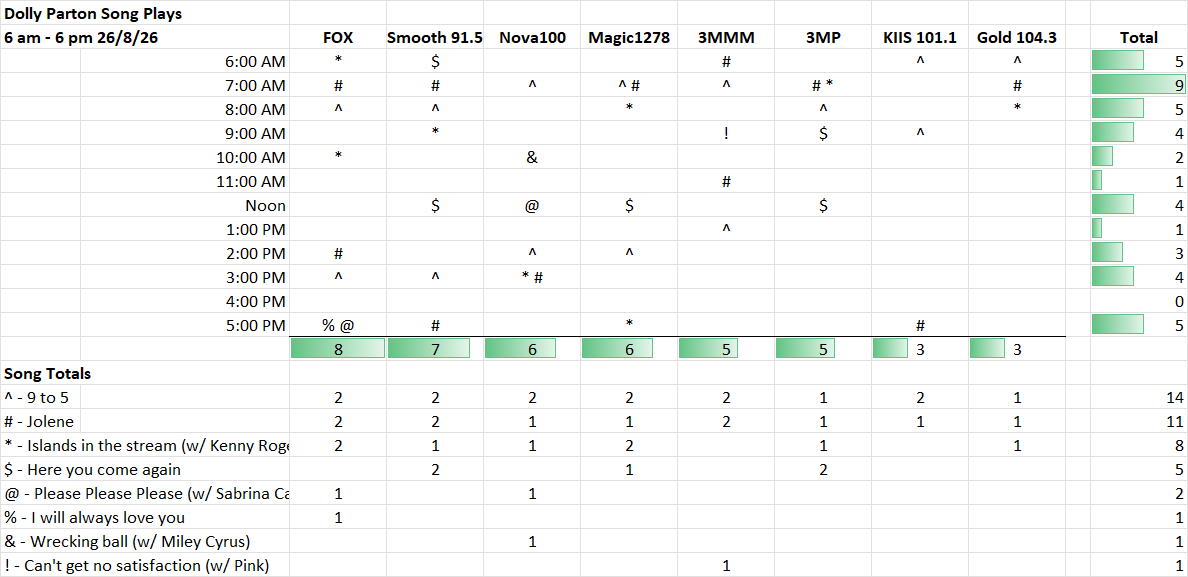1188x577 pixels.
Task: Select the "@" cell in the Noon row
Action: click(532, 206)
